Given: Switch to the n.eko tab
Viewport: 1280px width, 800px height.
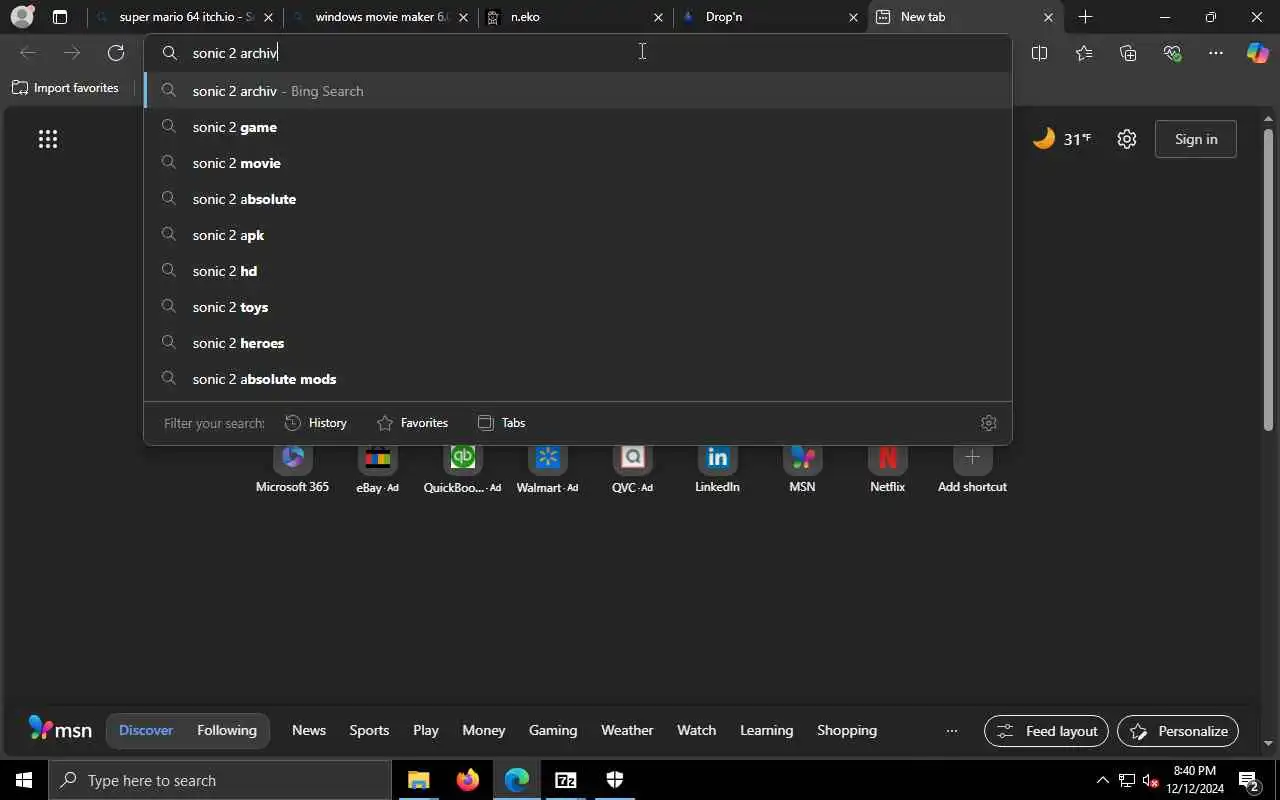Looking at the screenshot, I should pyautogui.click(x=575, y=17).
